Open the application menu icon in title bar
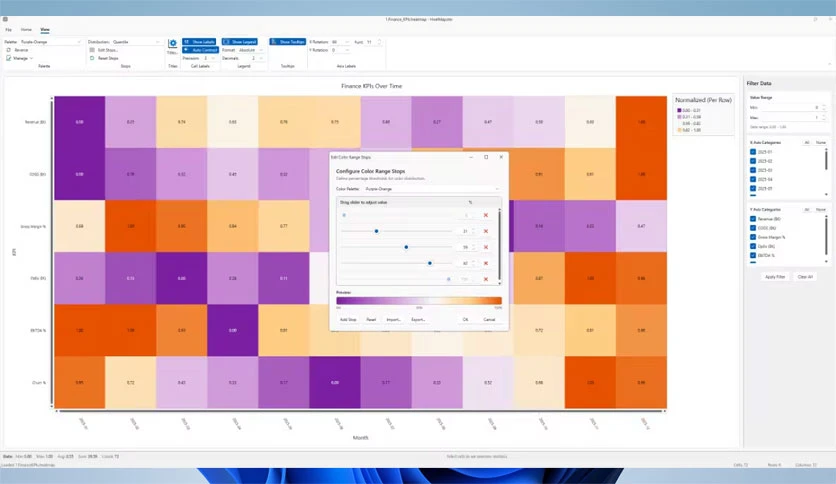The image size is (836, 484). click(5, 19)
